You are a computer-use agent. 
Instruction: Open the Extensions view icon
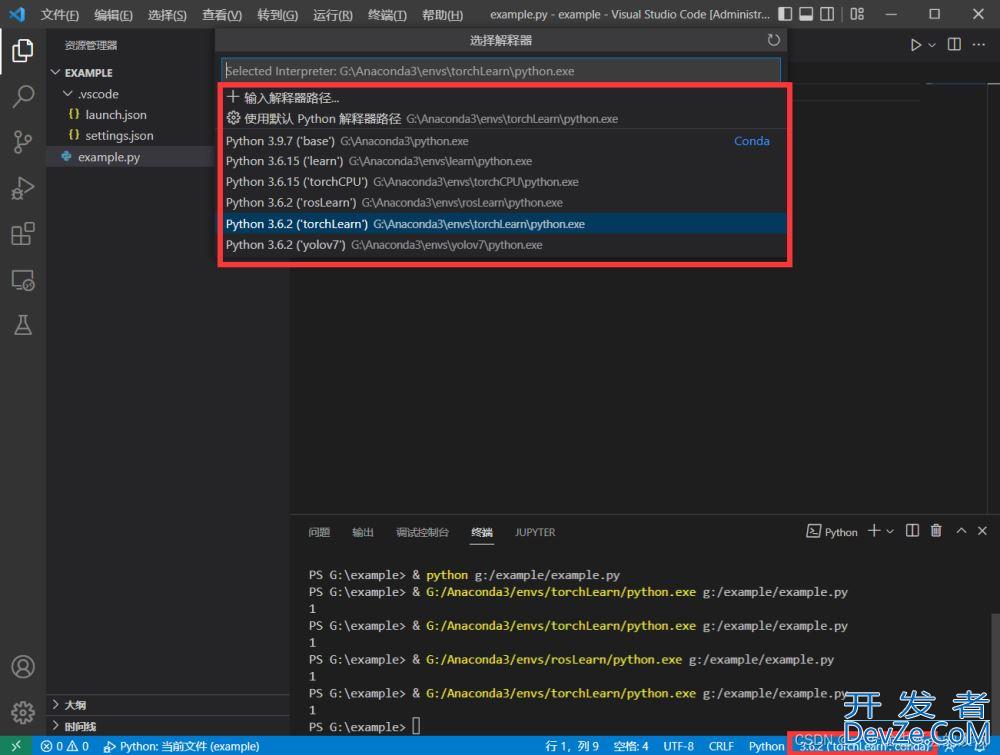(x=22, y=234)
